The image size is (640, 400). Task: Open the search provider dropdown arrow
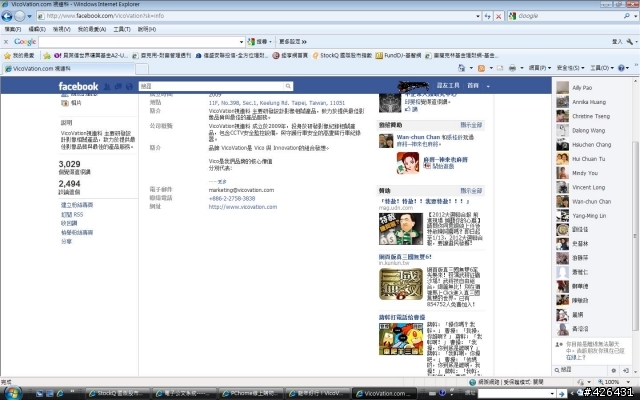[x=636, y=16]
